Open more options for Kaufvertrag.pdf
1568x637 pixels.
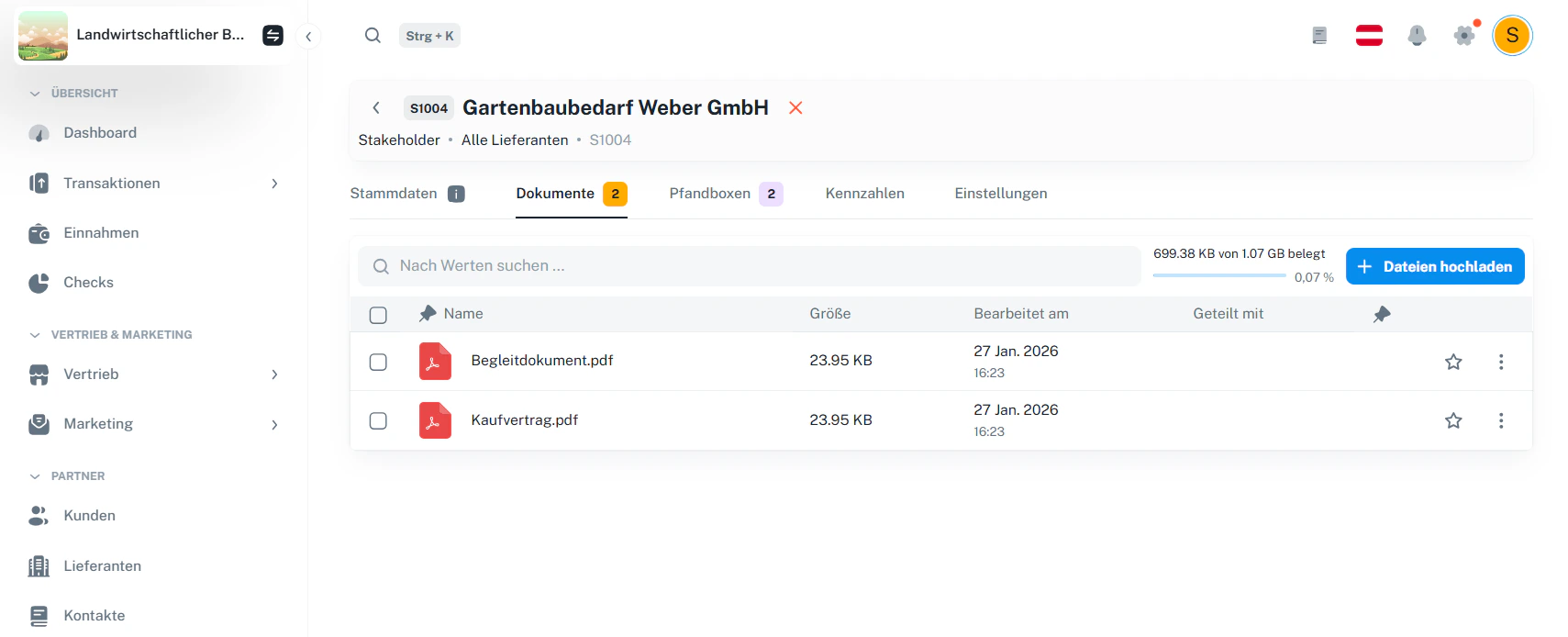coord(1501,420)
